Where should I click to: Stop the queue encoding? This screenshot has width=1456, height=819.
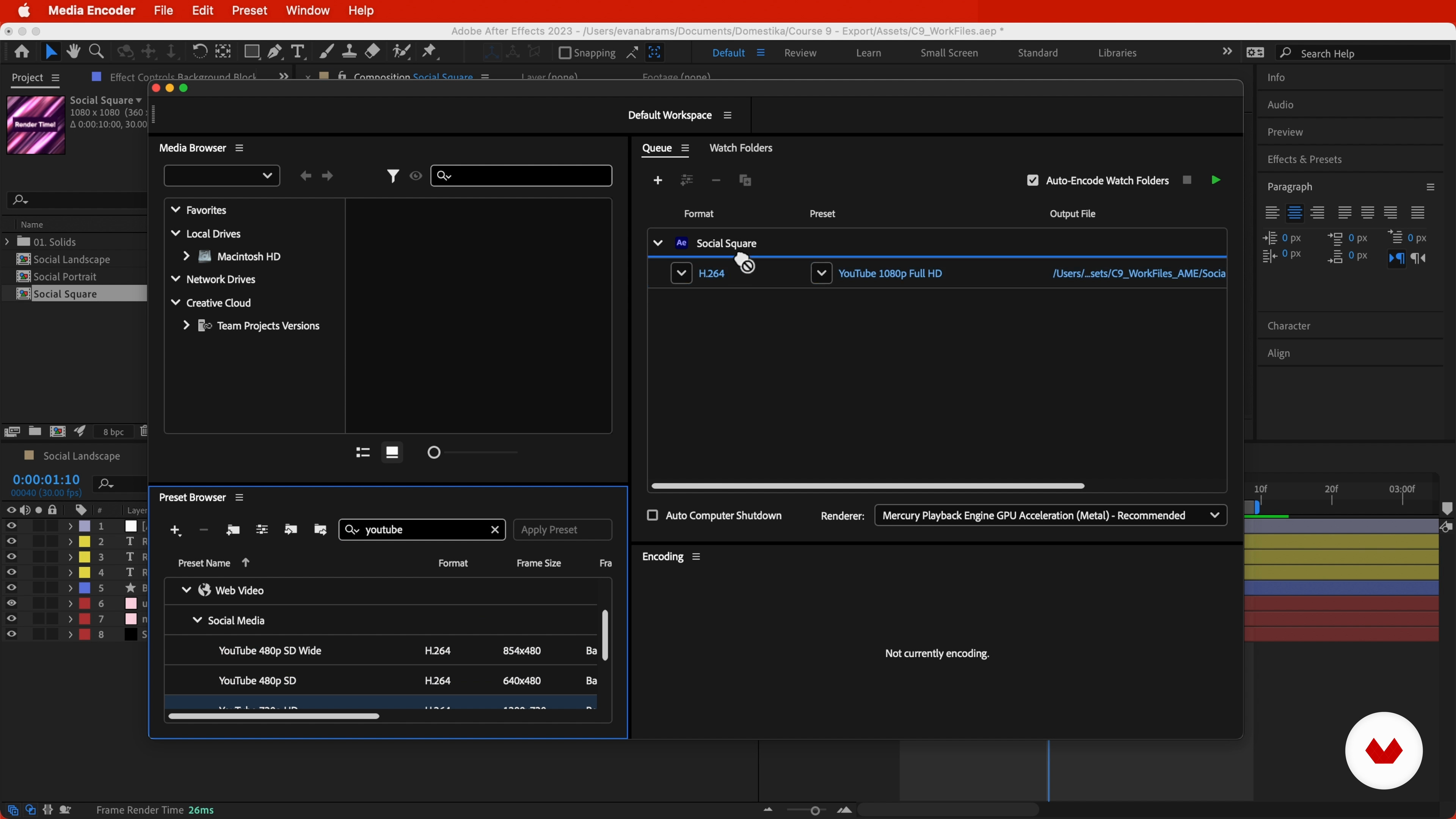(x=1187, y=180)
